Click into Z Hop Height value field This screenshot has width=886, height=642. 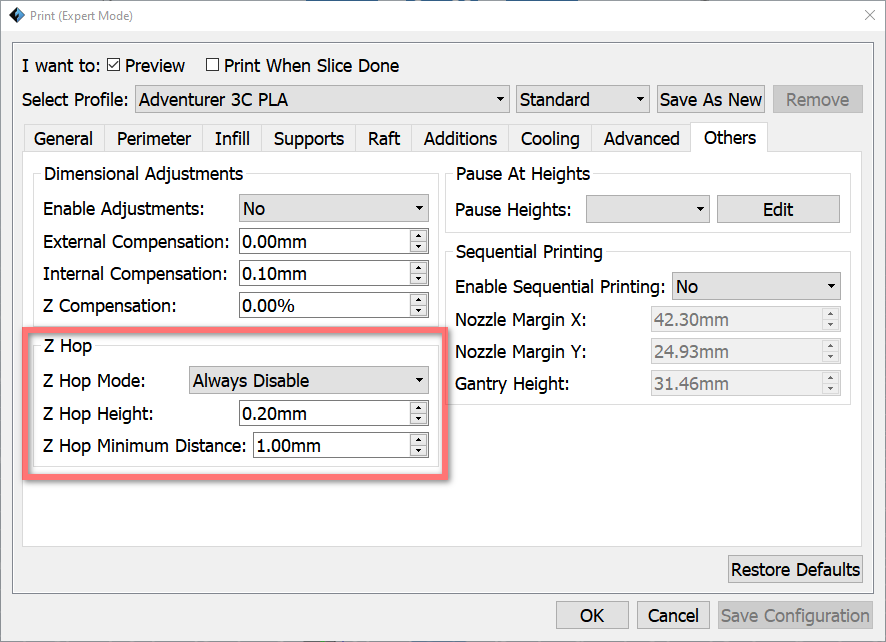[x=325, y=414]
